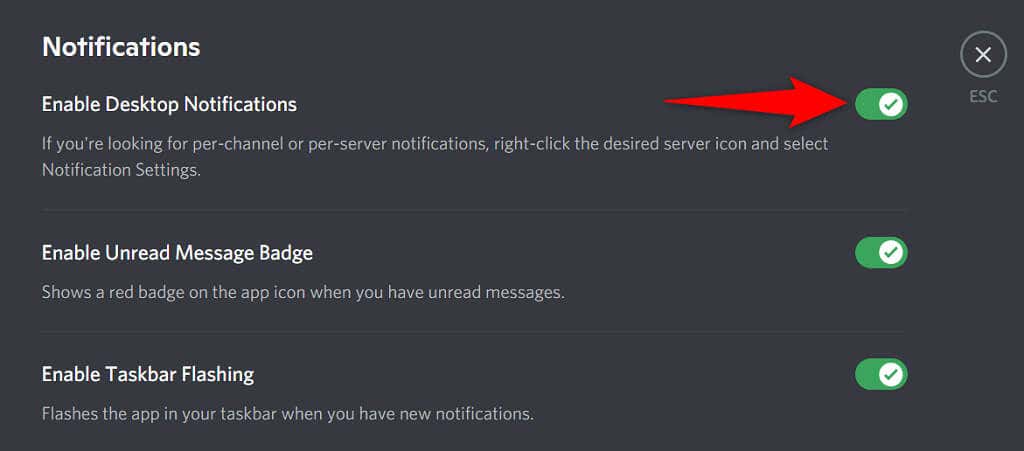Click the red arrow pointing at the toggle
The width and height of the screenshot is (1024, 451).
756,102
